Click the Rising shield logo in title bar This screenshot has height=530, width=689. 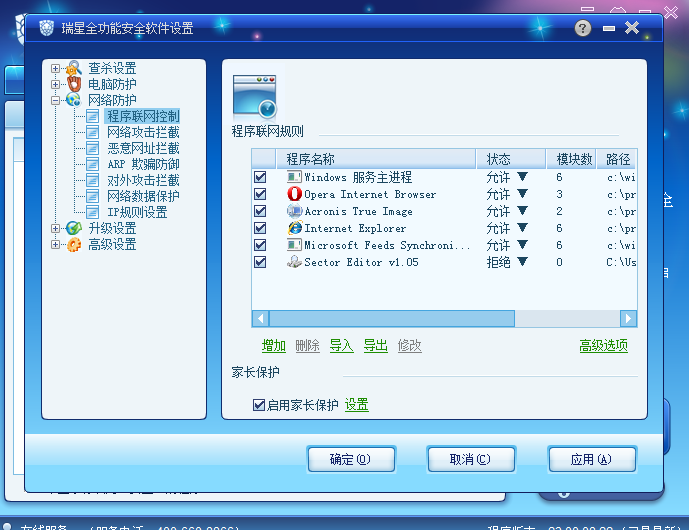47,28
